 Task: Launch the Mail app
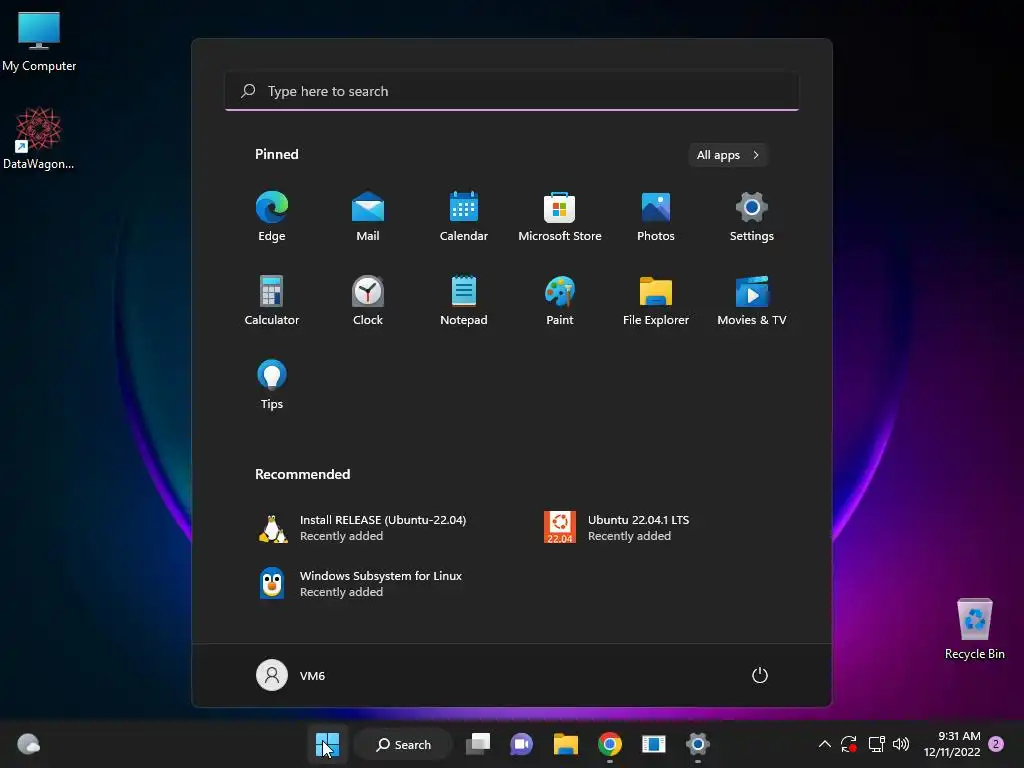click(x=368, y=216)
